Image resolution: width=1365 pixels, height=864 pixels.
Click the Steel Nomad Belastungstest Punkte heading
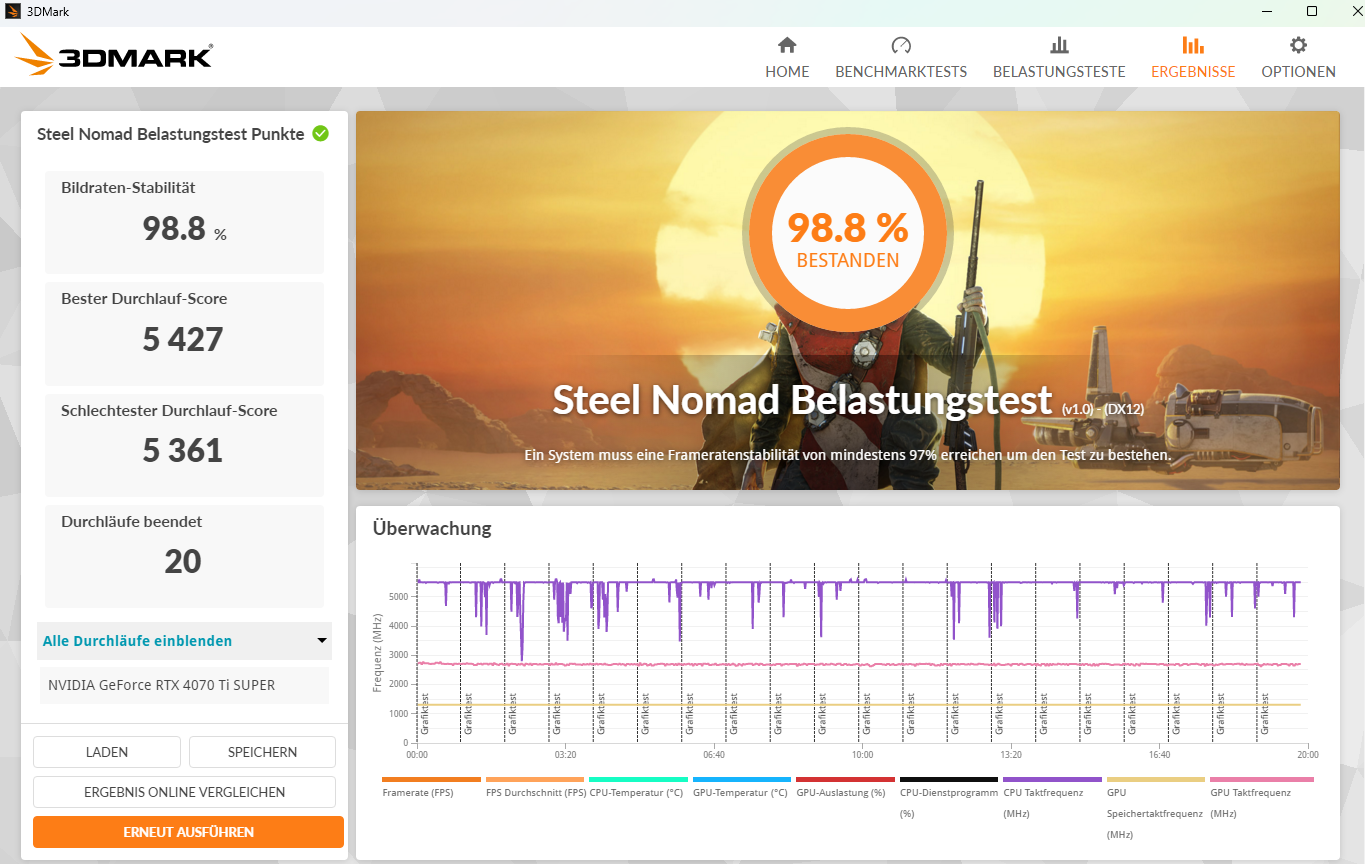[171, 134]
